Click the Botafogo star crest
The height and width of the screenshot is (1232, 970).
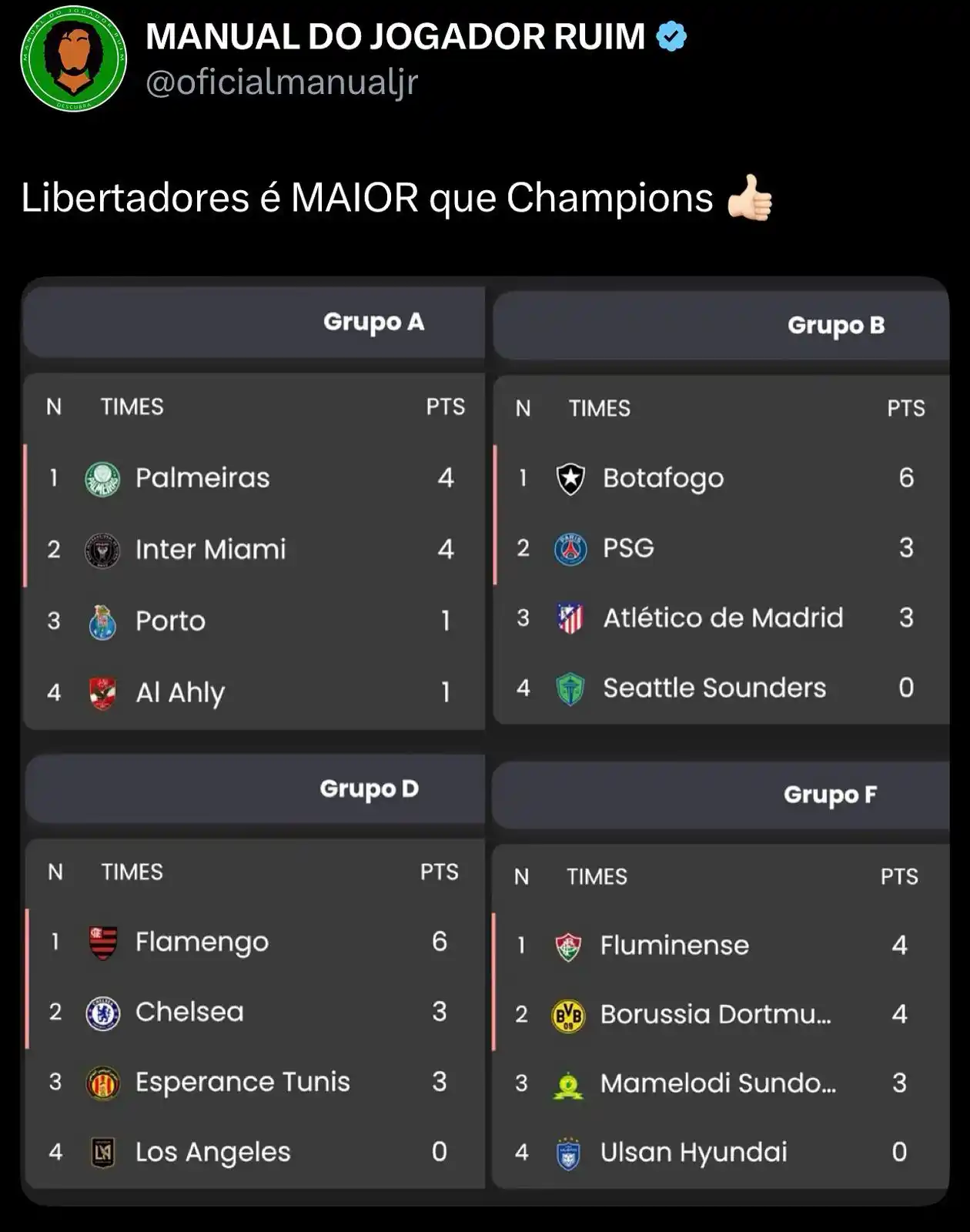click(570, 478)
